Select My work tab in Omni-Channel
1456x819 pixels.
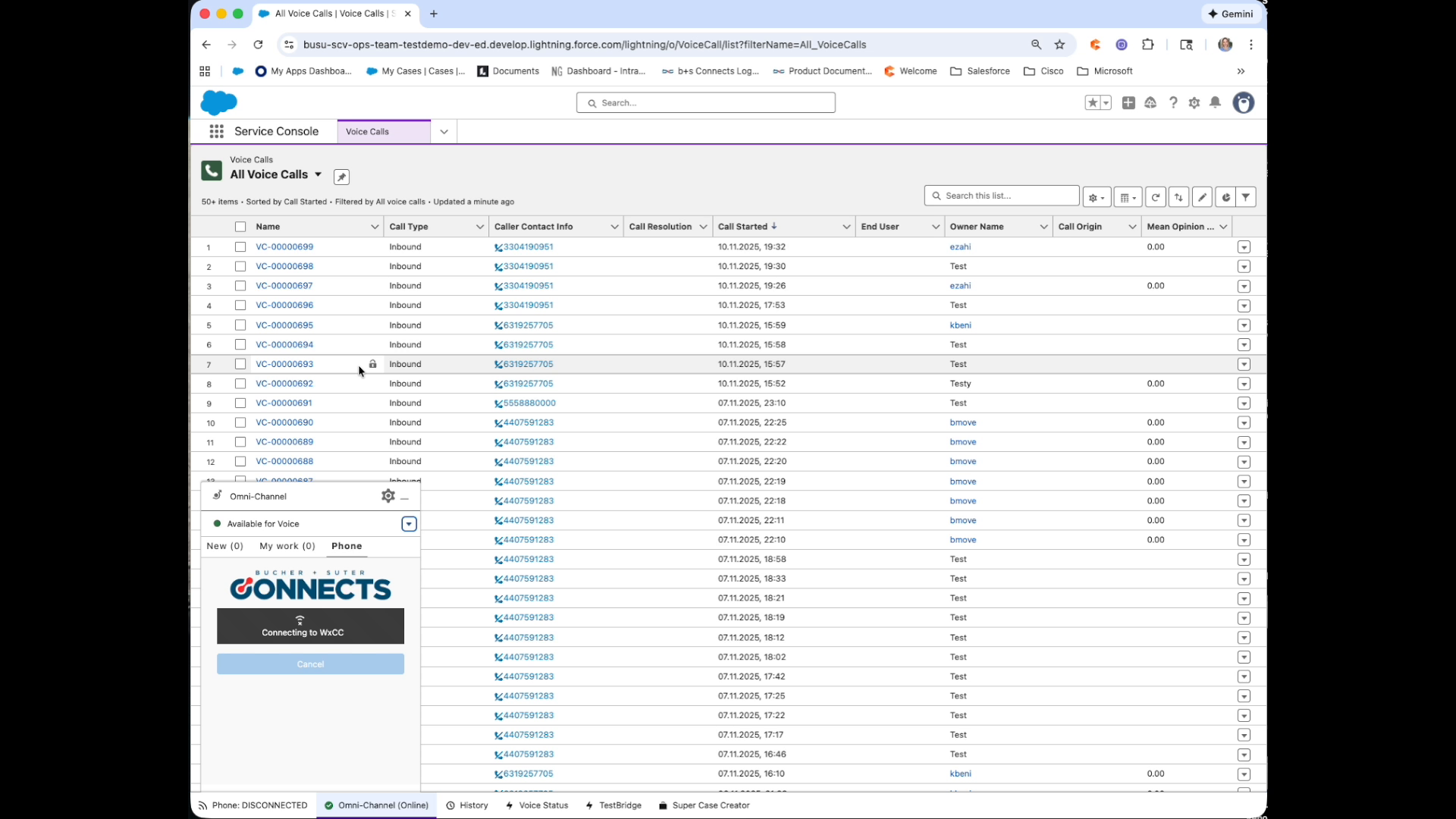(x=287, y=546)
